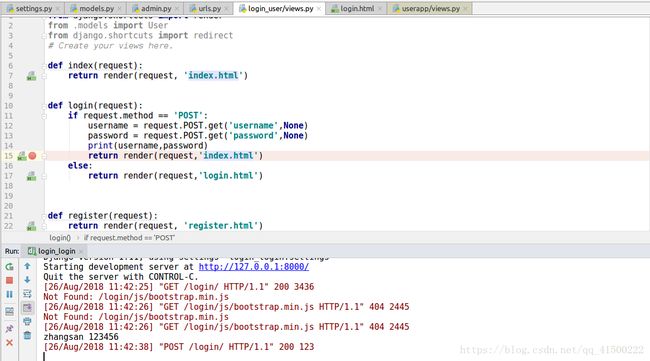Image resolution: width=650 pixels, height=361 pixels.
Task: Click the POST /login/ 200 123 log line
Action: (179, 347)
